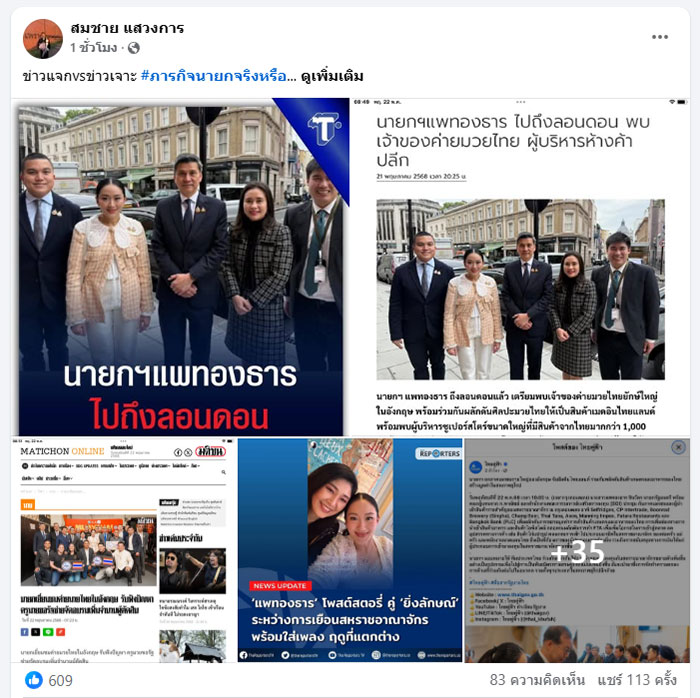Viewport: 700px width, 698px height.
Task: View the แชร์ 113 ครั้ง share count
Action: pos(637,680)
